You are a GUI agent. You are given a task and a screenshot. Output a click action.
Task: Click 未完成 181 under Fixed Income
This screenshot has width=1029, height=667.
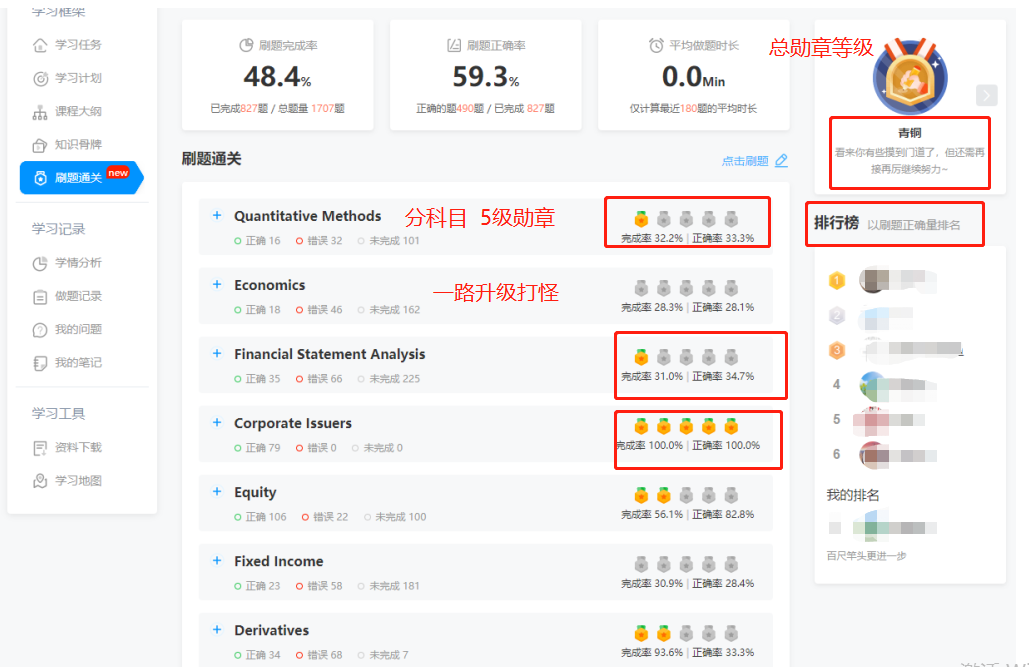(388, 586)
